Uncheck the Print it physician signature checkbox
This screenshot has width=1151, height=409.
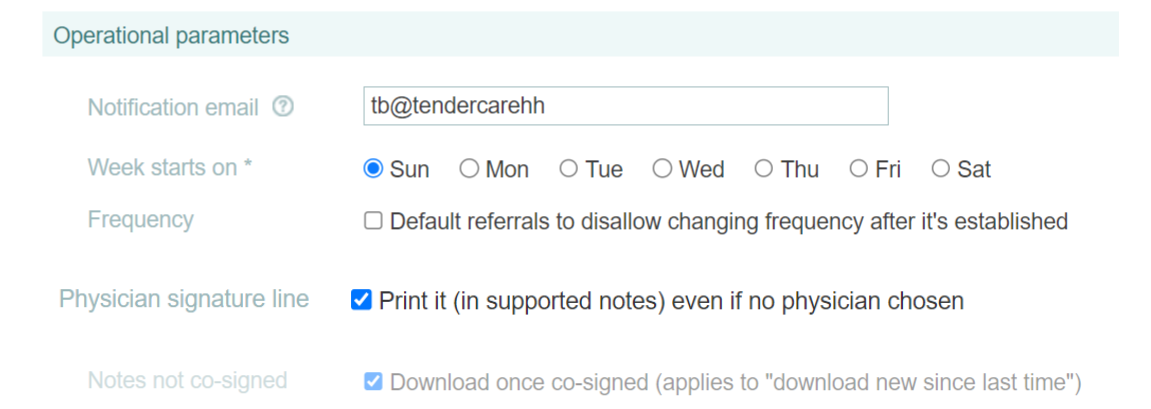(x=361, y=300)
